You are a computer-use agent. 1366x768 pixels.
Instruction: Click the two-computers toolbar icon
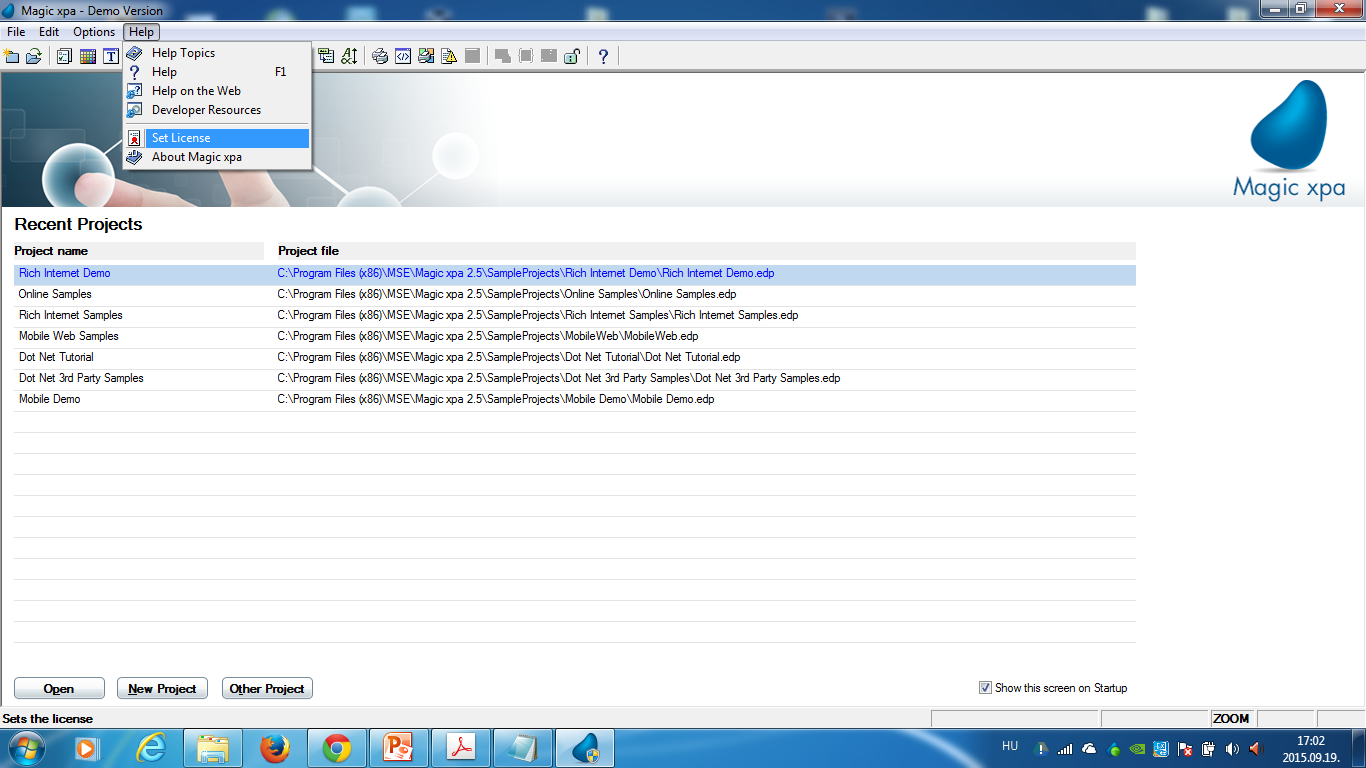426,56
